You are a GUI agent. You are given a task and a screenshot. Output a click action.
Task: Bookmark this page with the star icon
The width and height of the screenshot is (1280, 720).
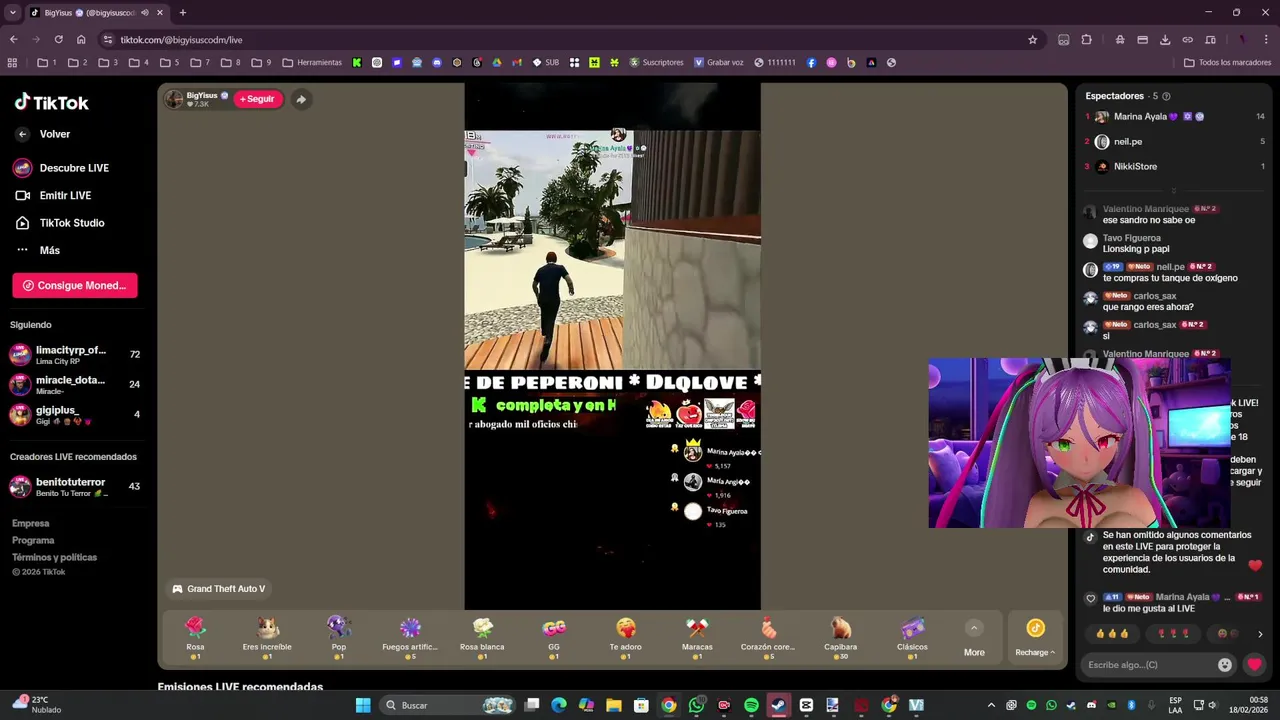(x=1032, y=40)
